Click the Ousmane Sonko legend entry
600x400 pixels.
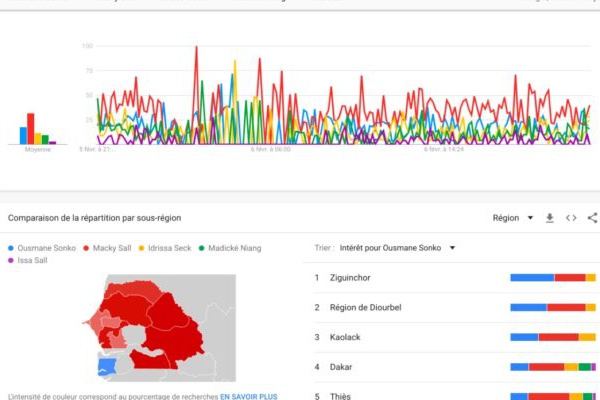(x=42, y=248)
